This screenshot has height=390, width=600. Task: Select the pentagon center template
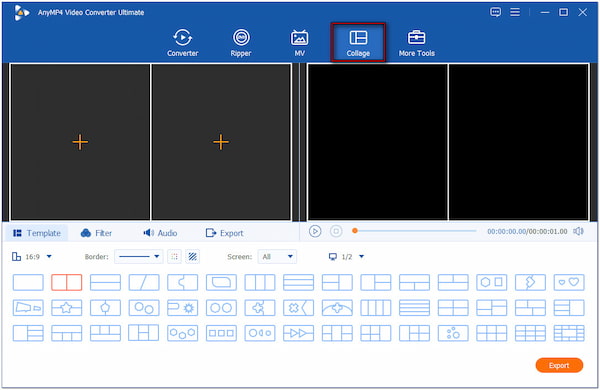[105, 308]
